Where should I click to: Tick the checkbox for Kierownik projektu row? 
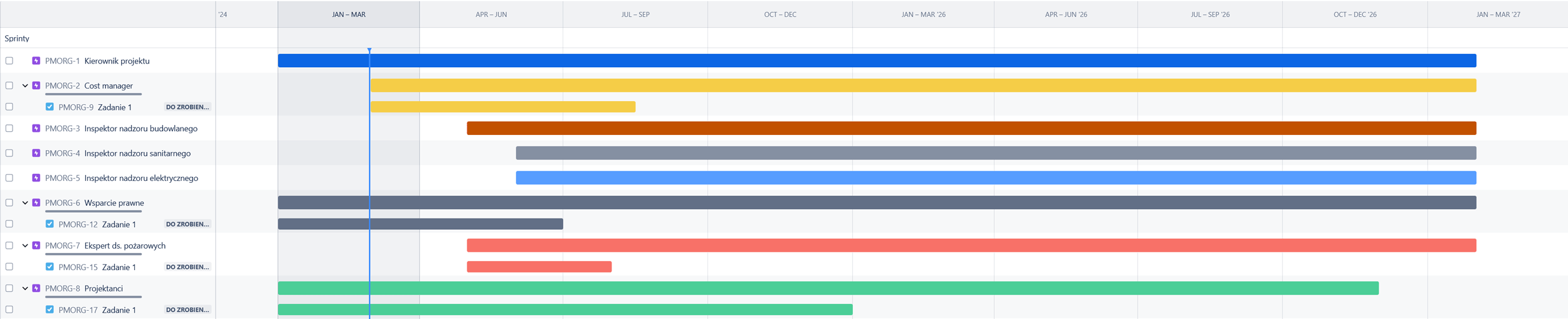click(9, 61)
